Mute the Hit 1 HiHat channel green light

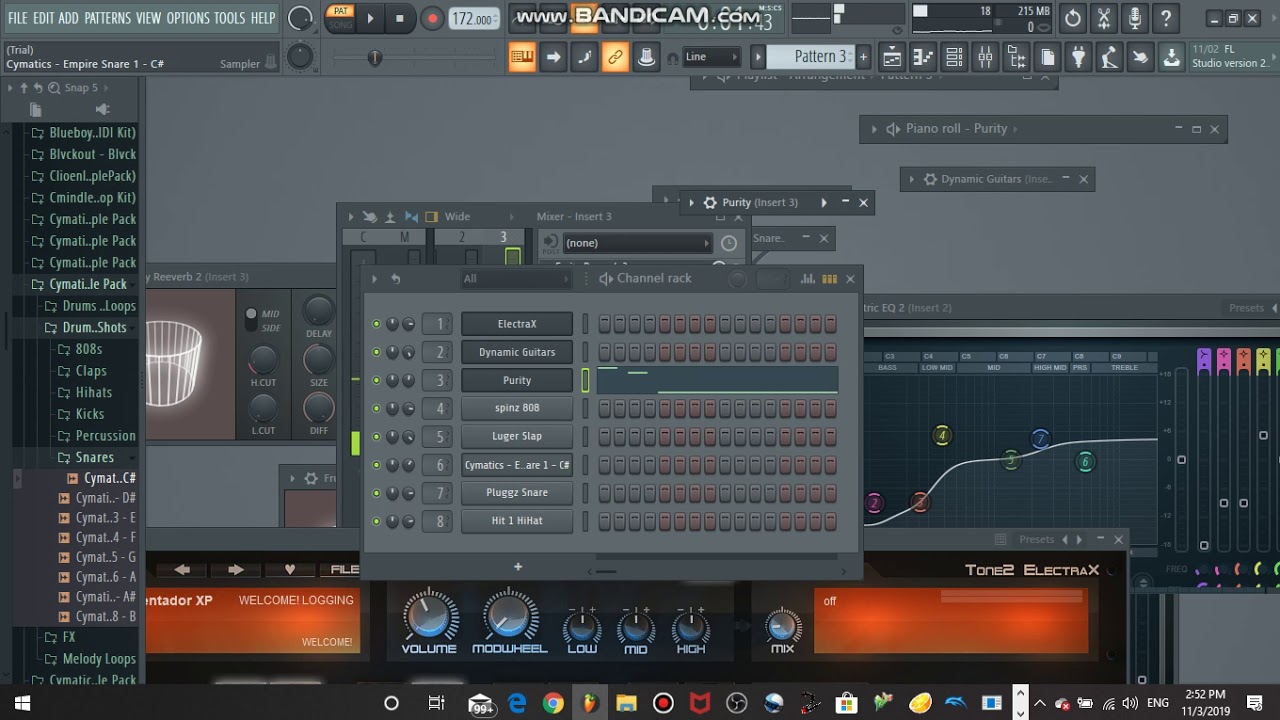[376, 521]
